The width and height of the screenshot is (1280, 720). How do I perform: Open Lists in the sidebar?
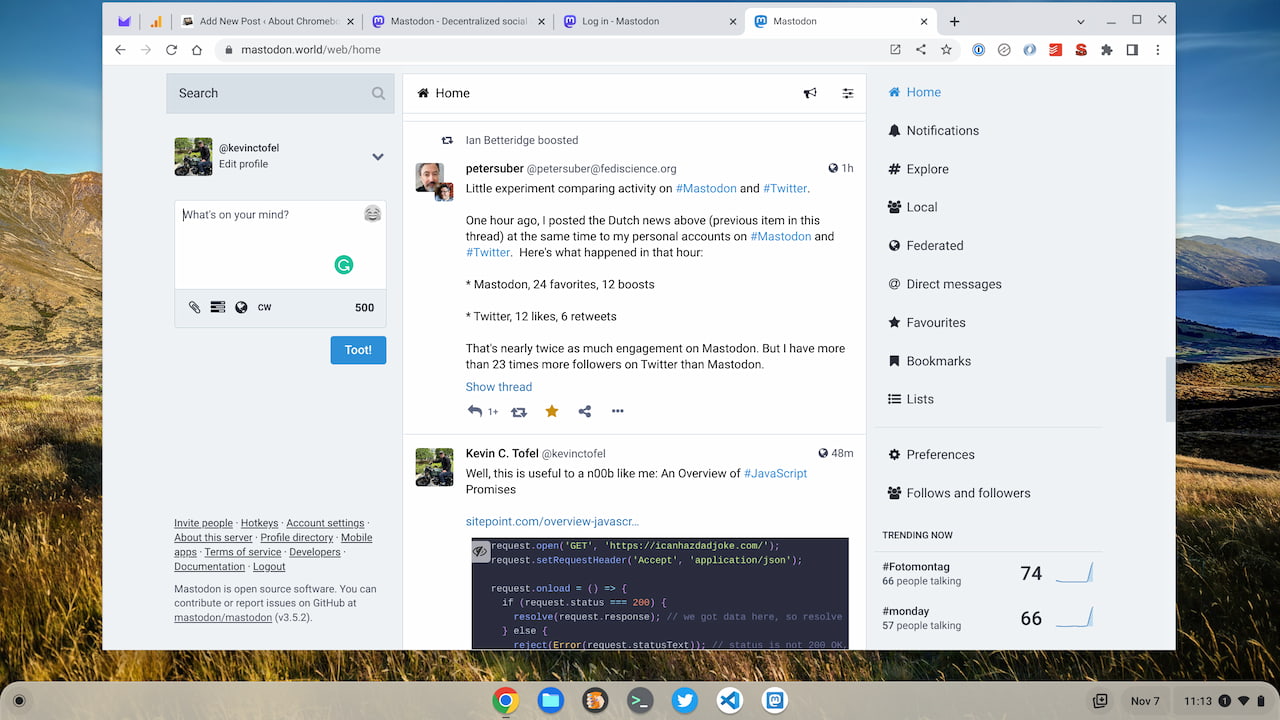tap(911, 399)
